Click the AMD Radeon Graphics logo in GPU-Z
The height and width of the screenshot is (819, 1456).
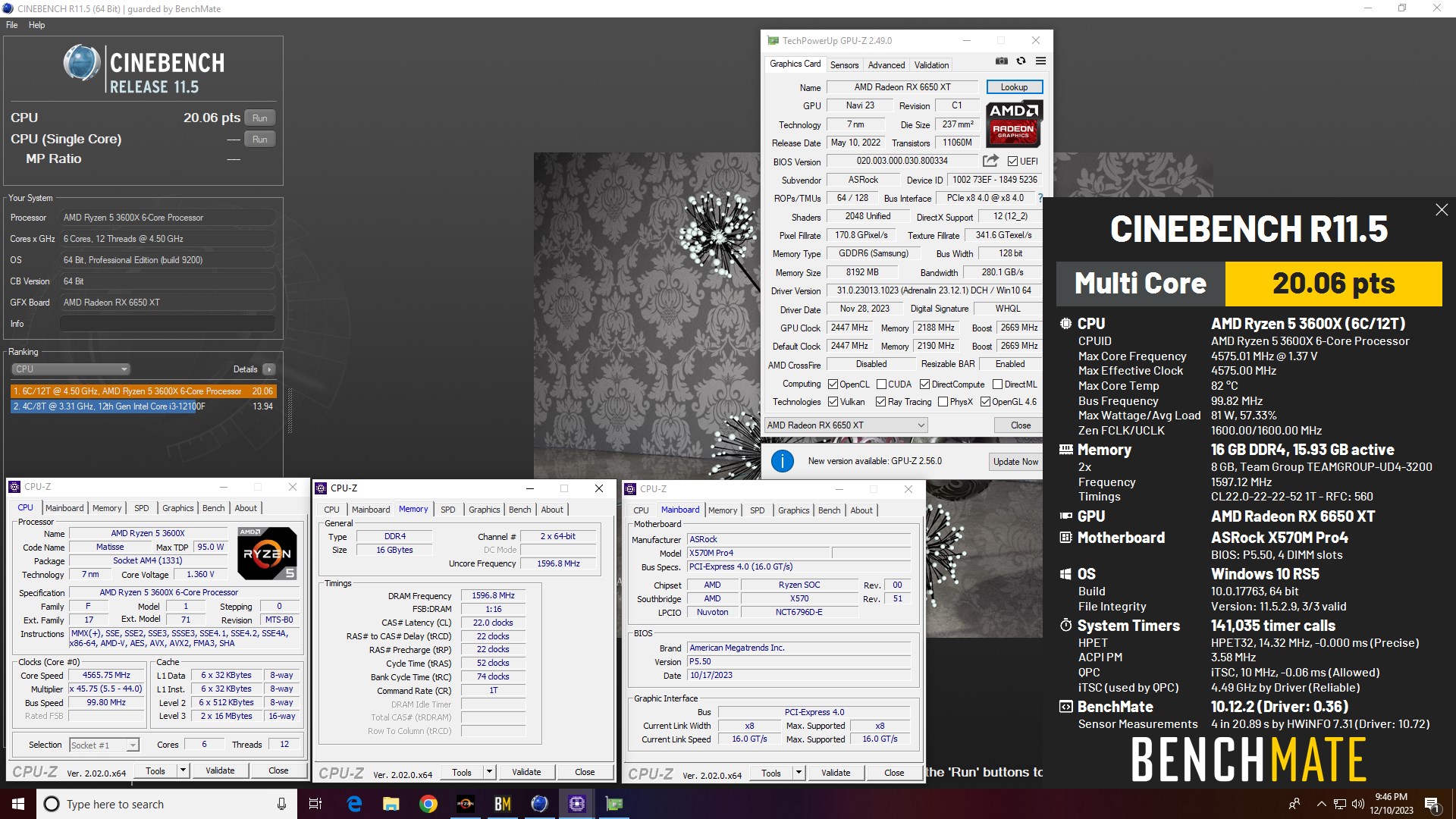click(x=1014, y=124)
